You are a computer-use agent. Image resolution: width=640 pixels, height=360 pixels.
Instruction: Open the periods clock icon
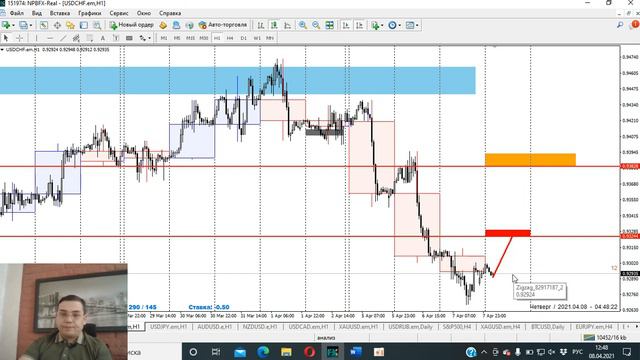pos(392,25)
